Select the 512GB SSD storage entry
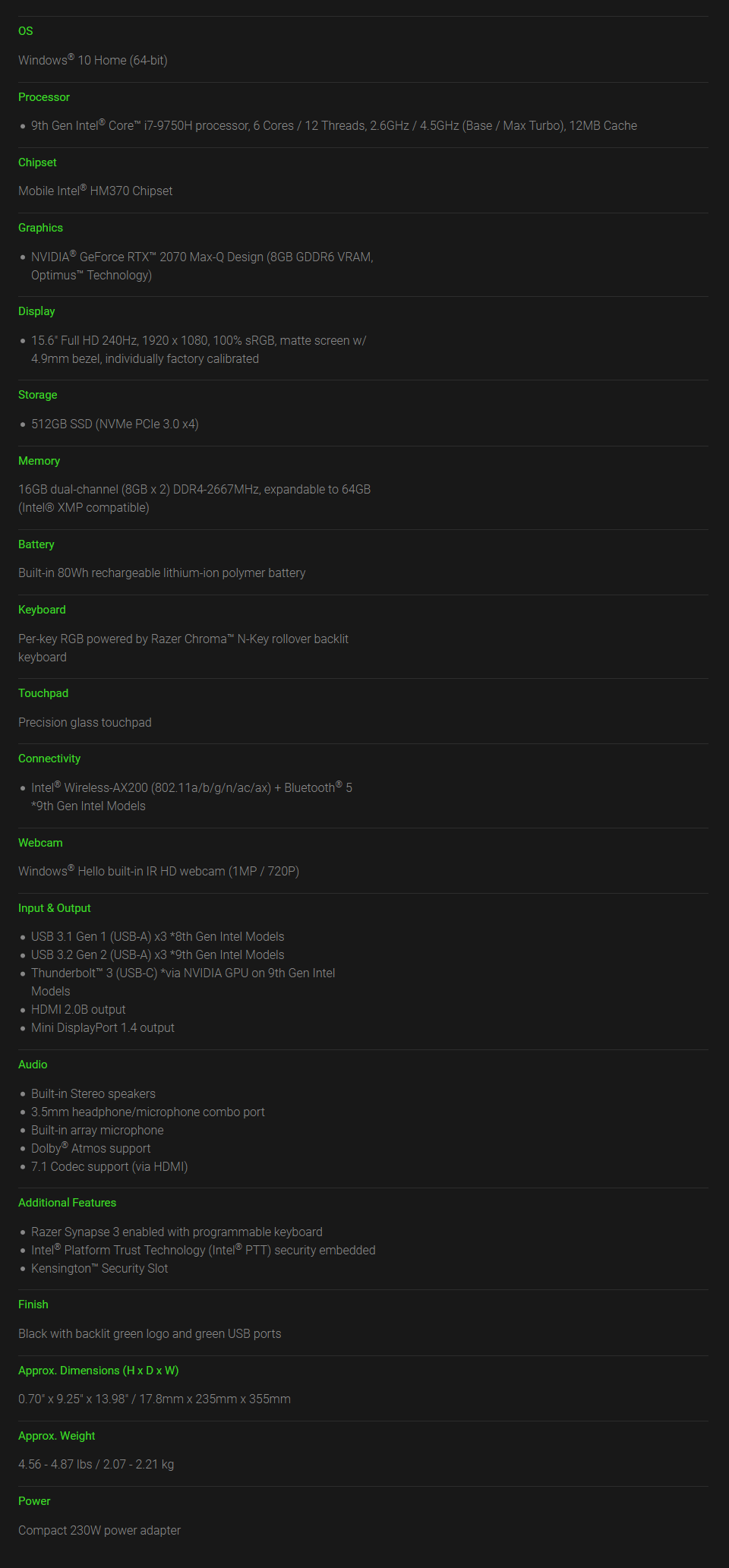This screenshot has width=729, height=1568. (115, 424)
